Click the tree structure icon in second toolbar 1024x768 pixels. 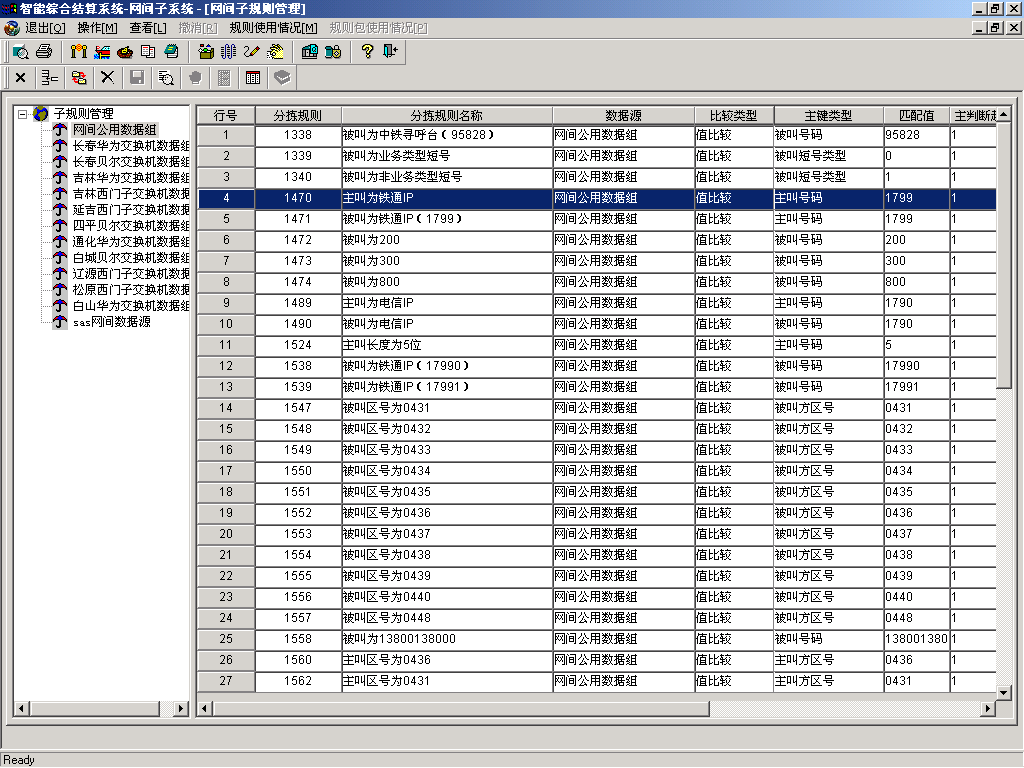click(49, 77)
